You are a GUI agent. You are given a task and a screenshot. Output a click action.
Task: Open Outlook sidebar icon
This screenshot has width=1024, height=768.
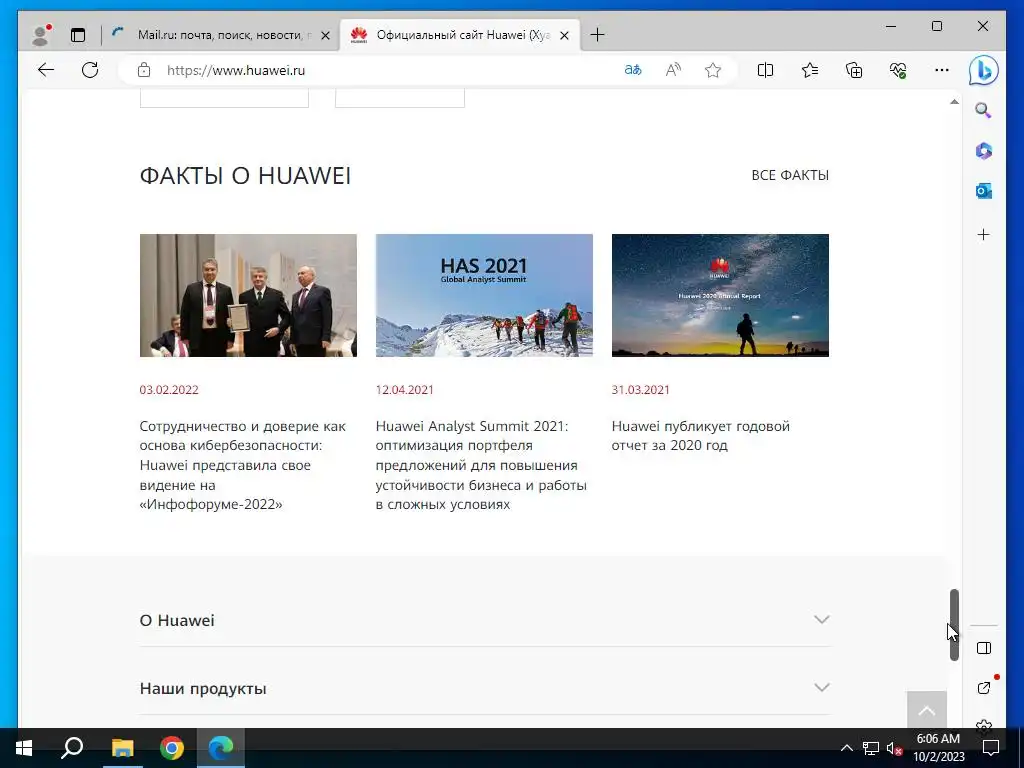984,191
